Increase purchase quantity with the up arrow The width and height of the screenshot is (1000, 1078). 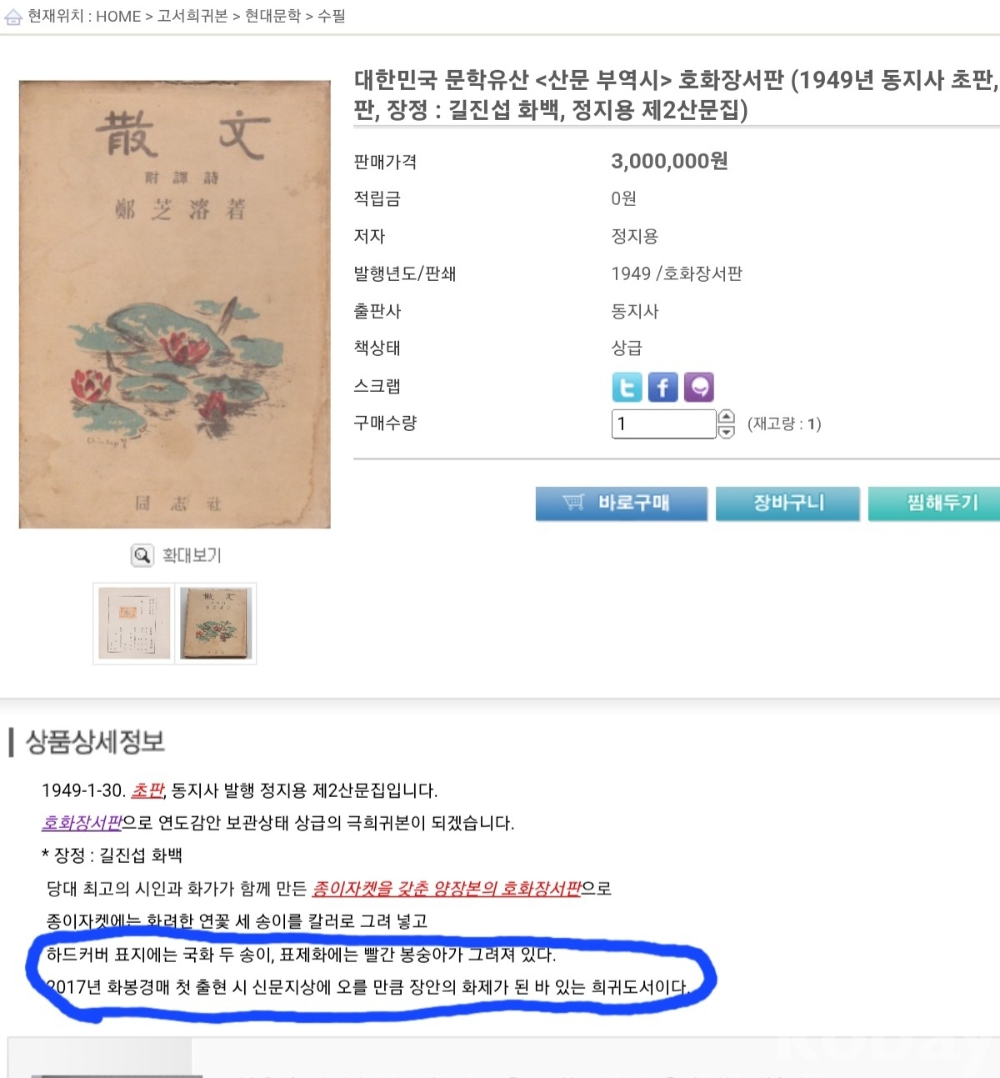coord(726,416)
